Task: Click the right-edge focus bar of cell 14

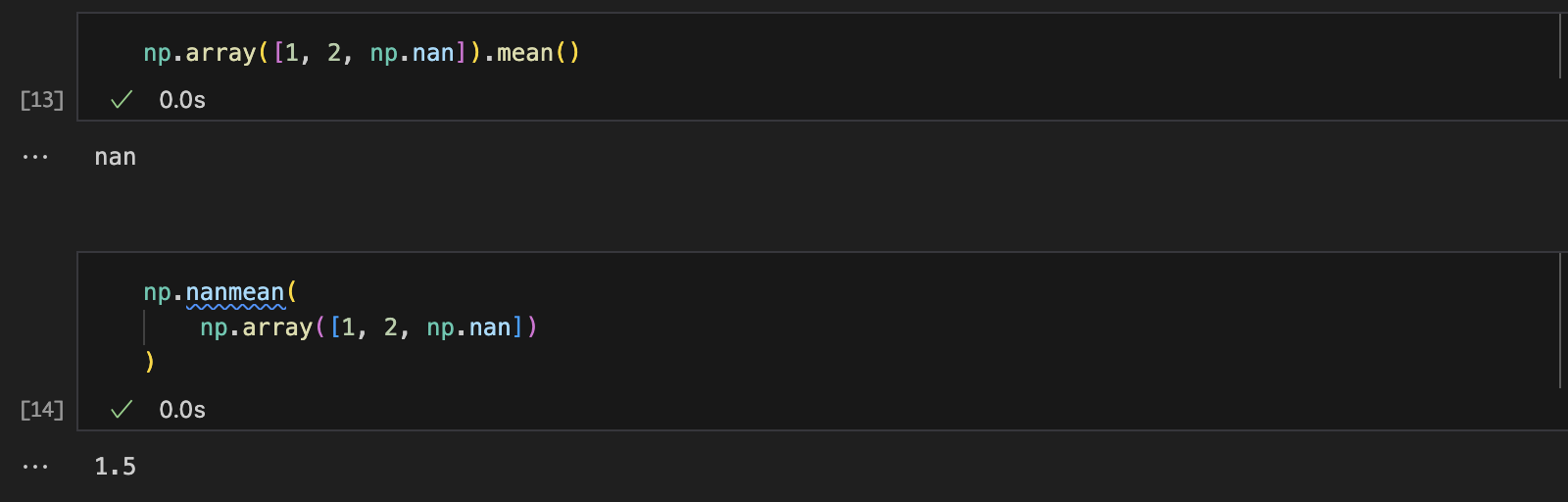Action: click(1559, 321)
